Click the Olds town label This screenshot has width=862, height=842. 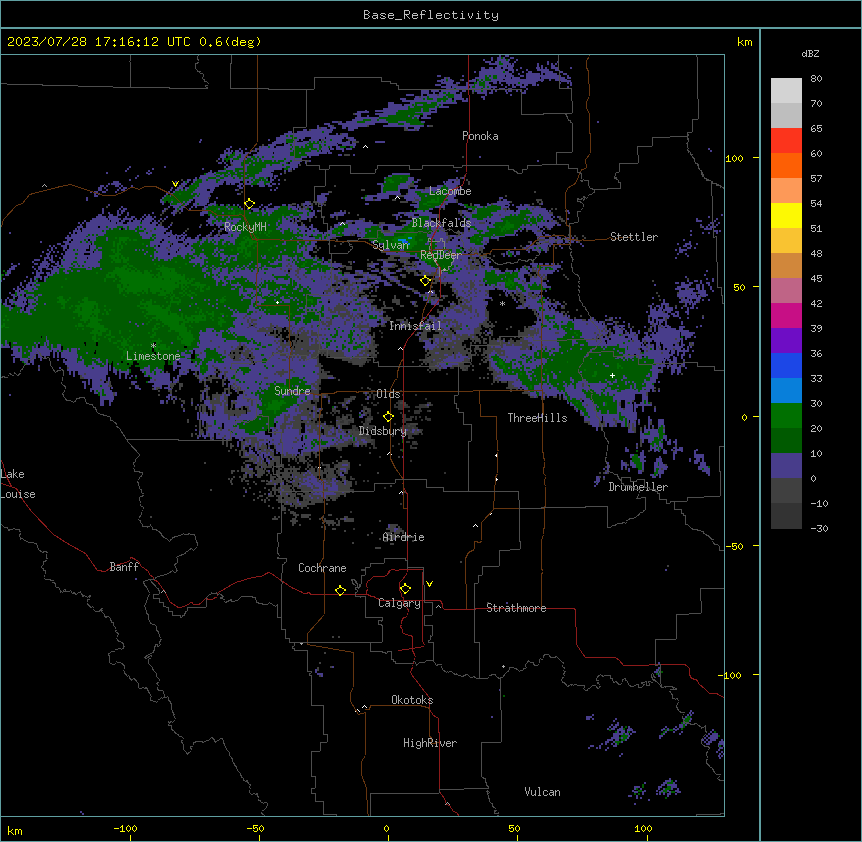tap(388, 394)
